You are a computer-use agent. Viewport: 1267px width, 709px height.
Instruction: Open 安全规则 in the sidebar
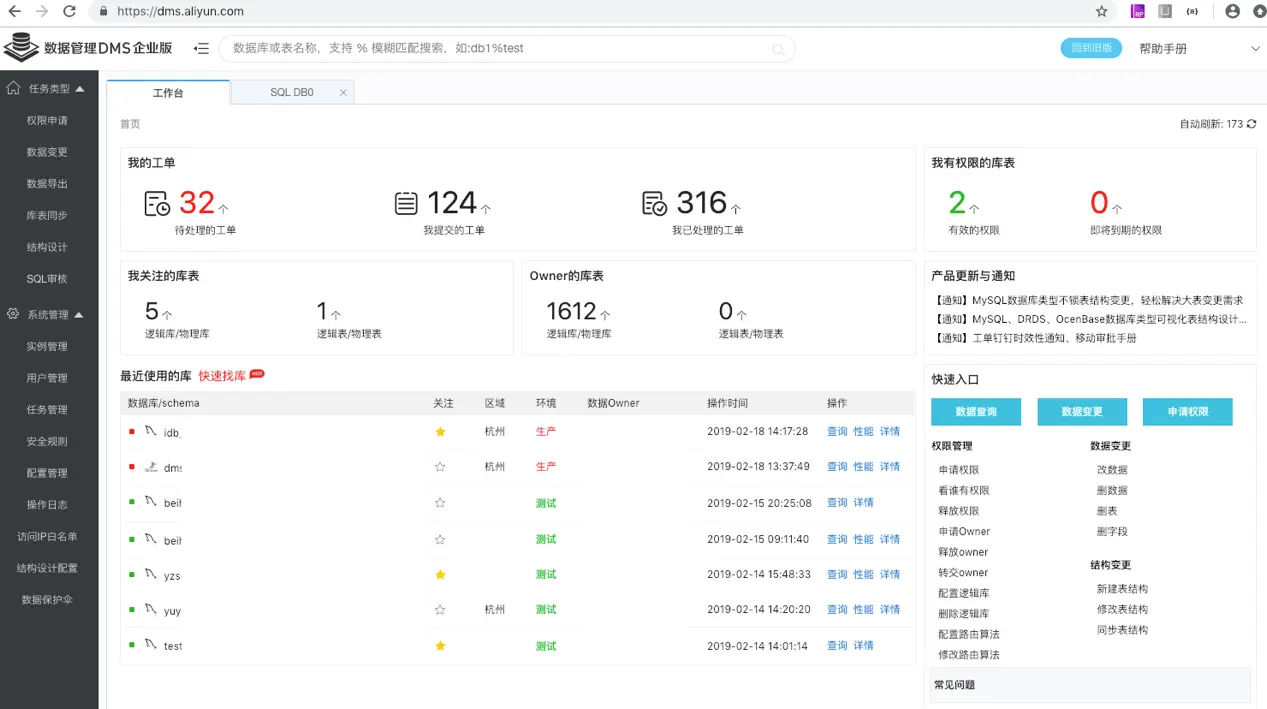(x=47, y=441)
